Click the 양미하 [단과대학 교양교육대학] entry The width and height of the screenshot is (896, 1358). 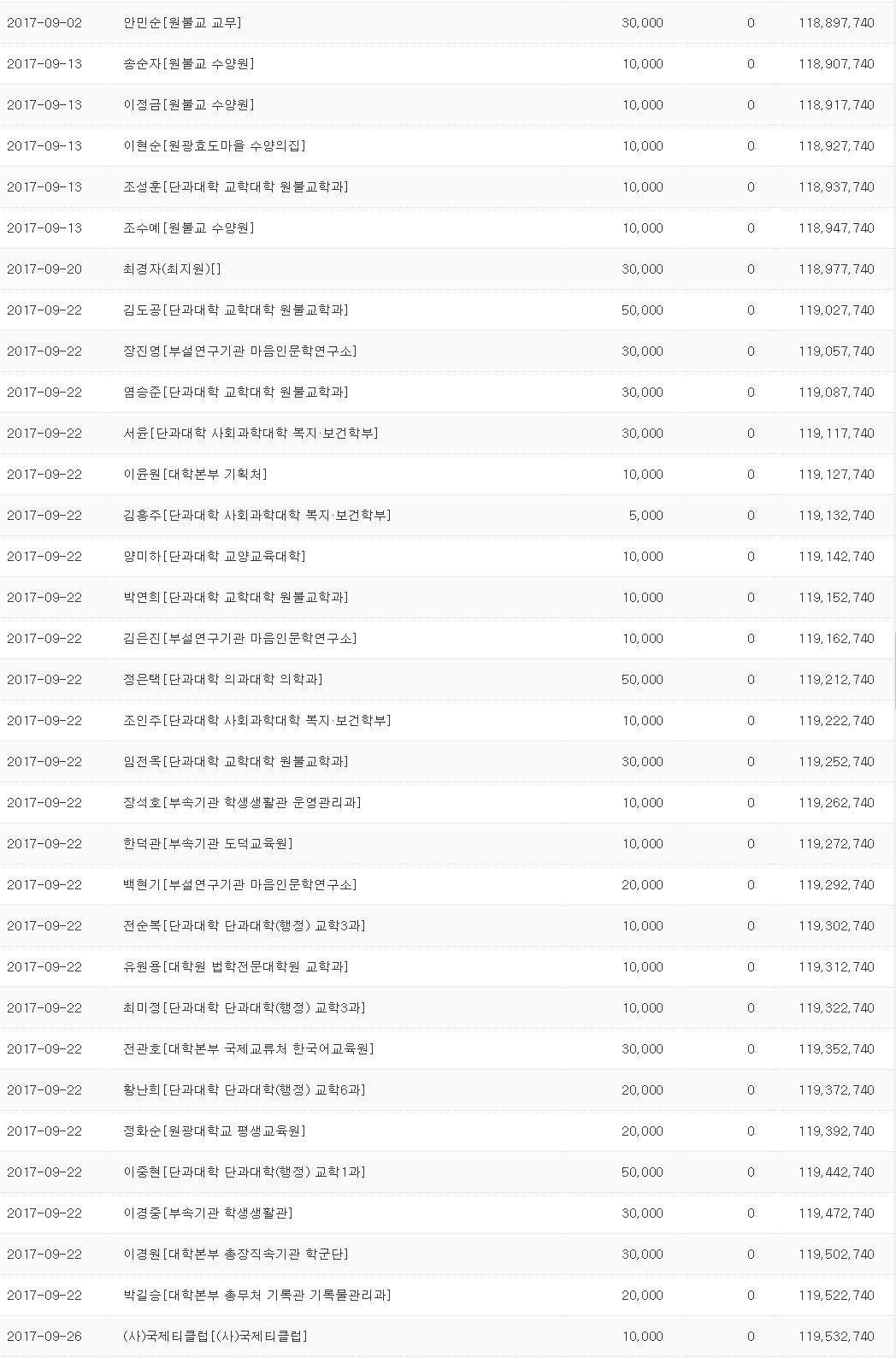click(x=214, y=557)
